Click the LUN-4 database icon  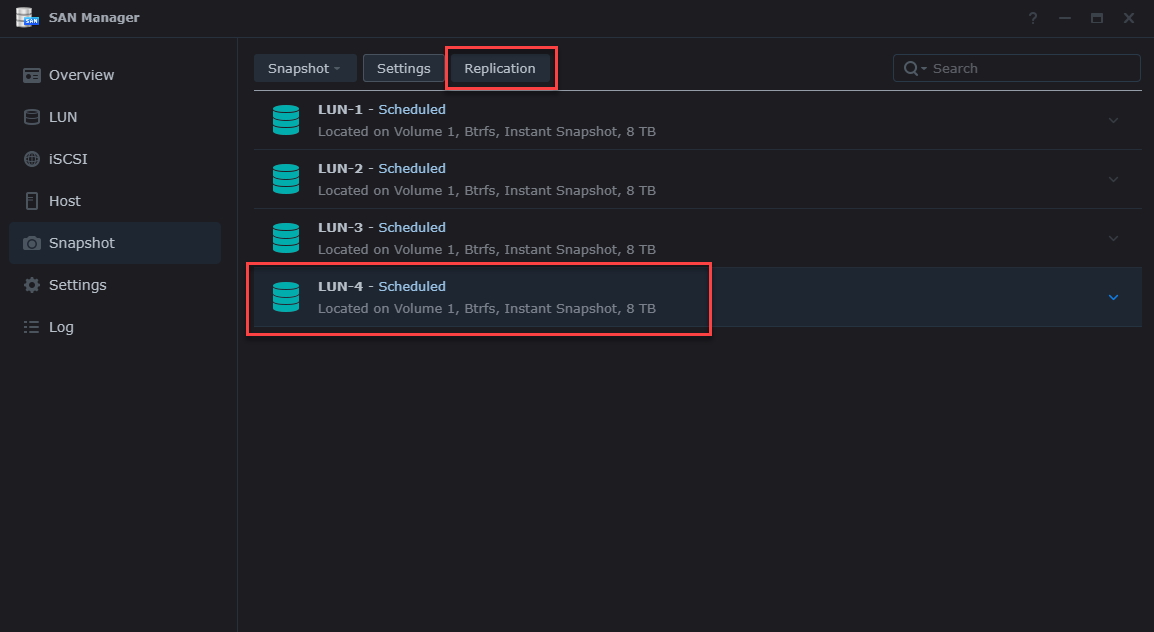(286, 297)
